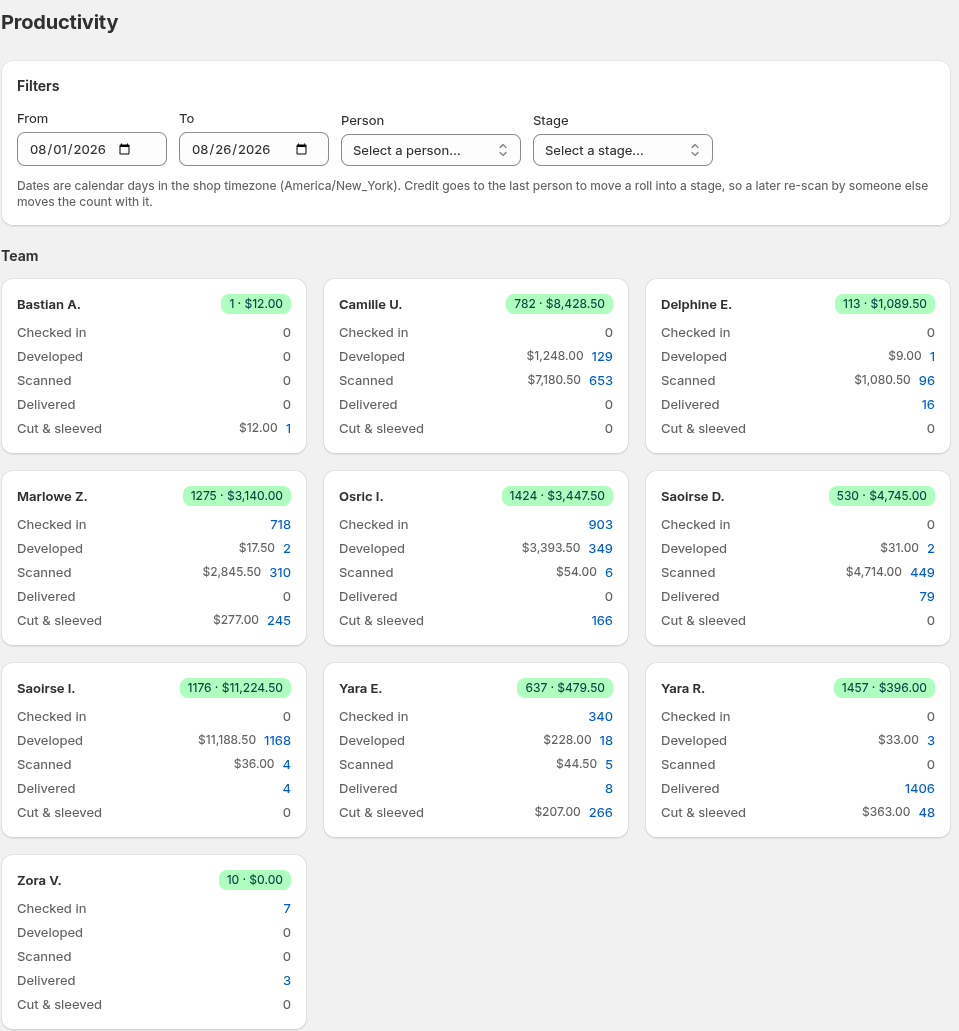Image resolution: width=959 pixels, height=1031 pixels.
Task: Click Marlowe Z. Scanned amount $2,845.50
Action: coord(232,572)
